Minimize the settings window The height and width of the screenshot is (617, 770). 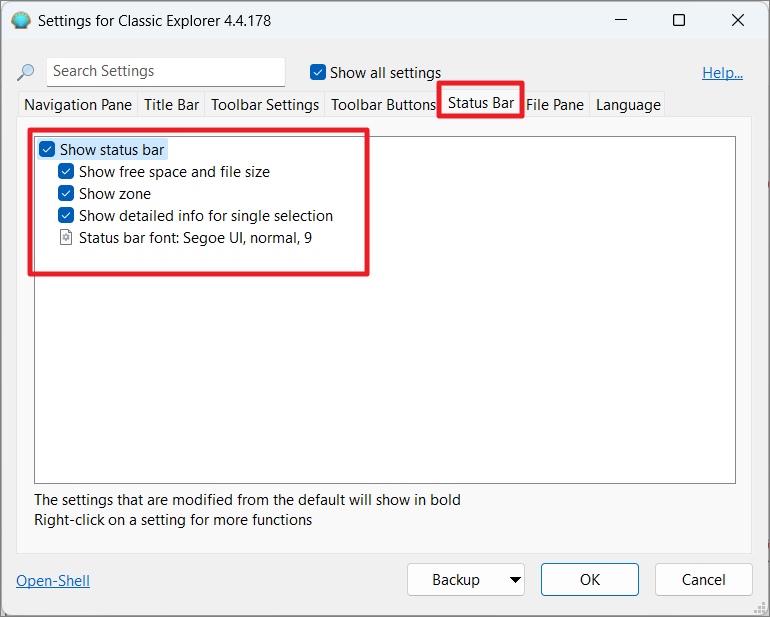coord(621,20)
